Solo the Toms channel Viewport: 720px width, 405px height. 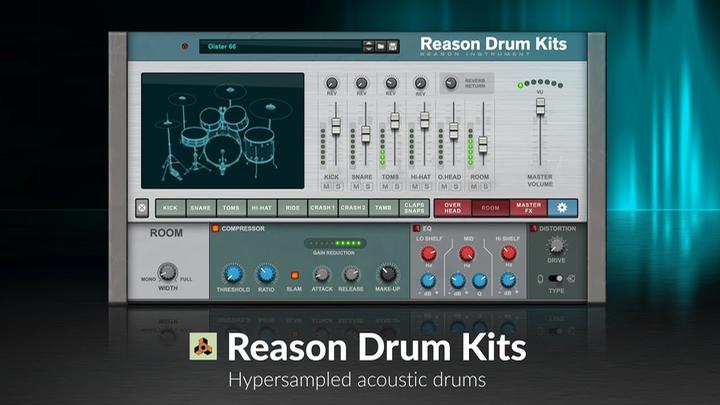pyautogui.click(x=397, y=186)
